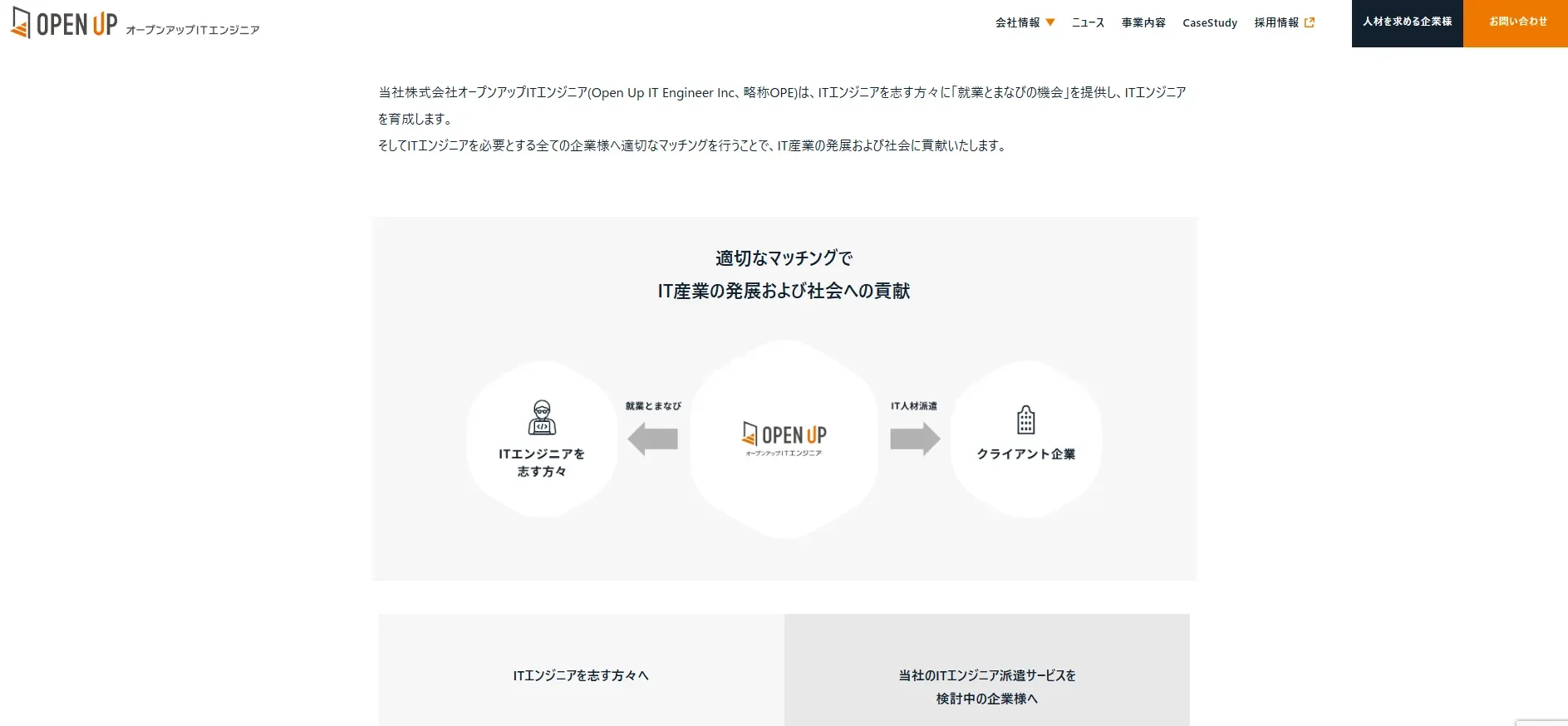The width and height of the screenshot is (1568, 726).
Task: Click the 適切なマッチングで heading text
Action: point(784,258)
